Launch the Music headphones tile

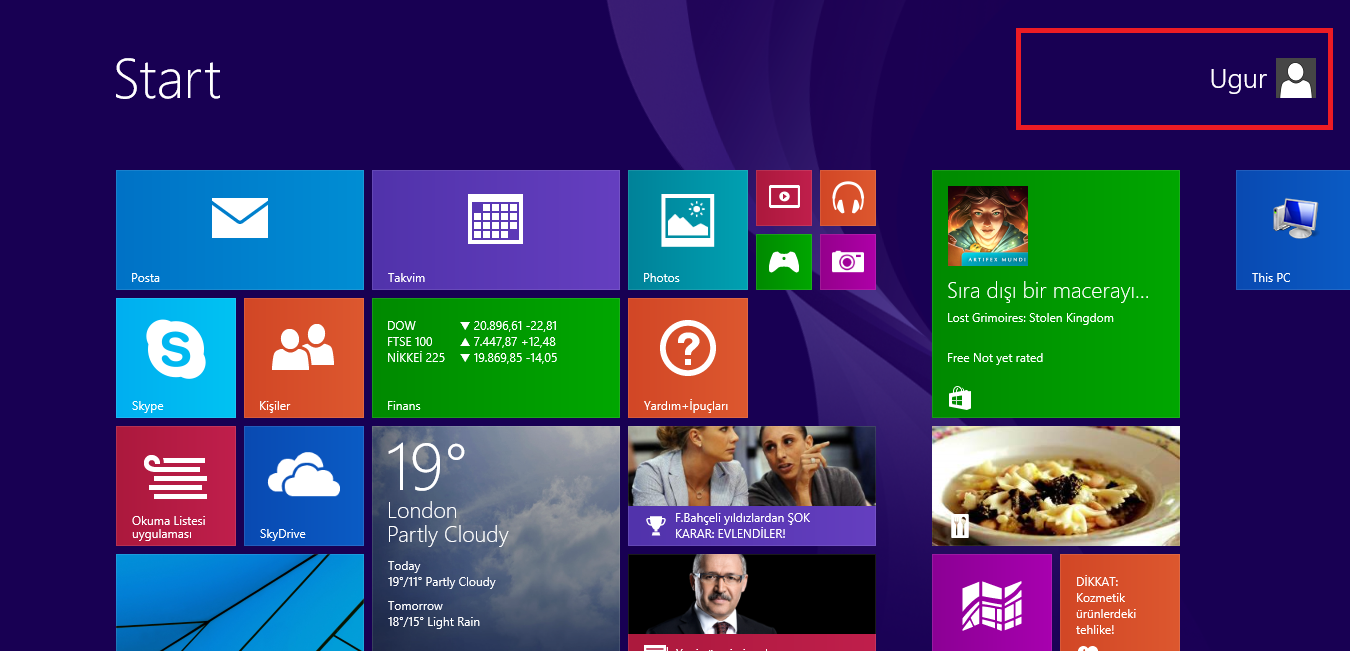[x=848, y=198]
